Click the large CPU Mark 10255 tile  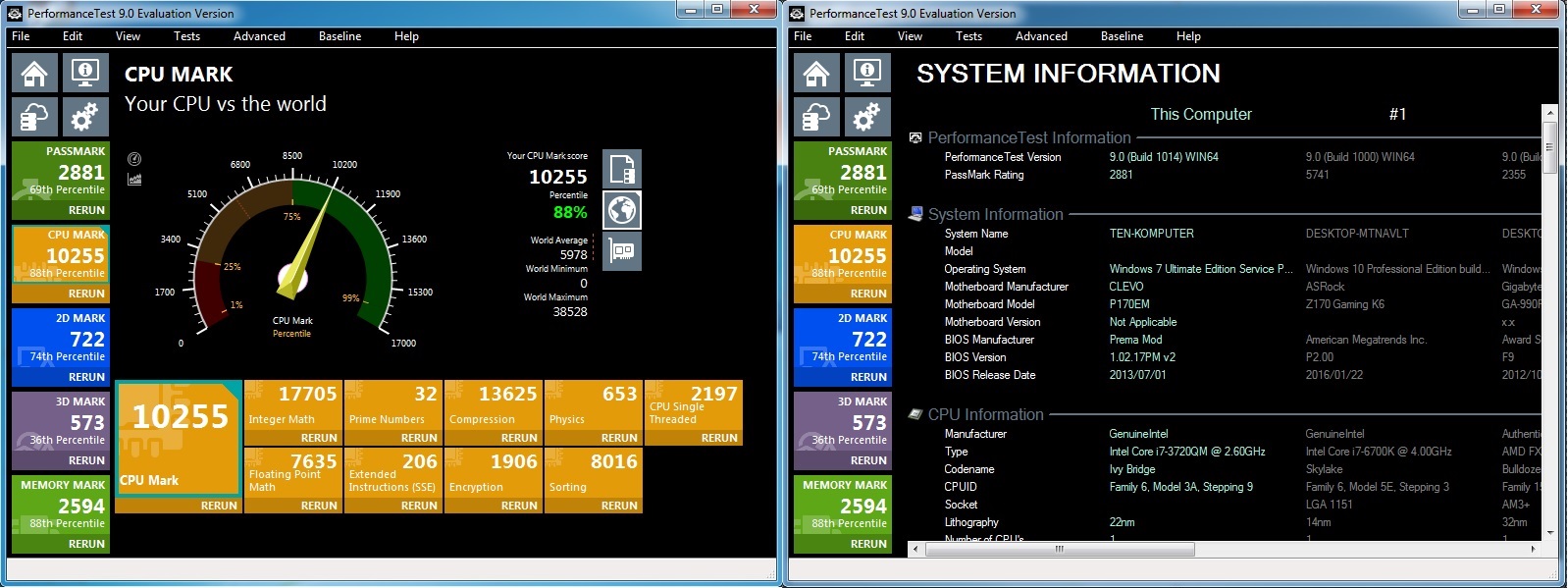click(179, 437)
